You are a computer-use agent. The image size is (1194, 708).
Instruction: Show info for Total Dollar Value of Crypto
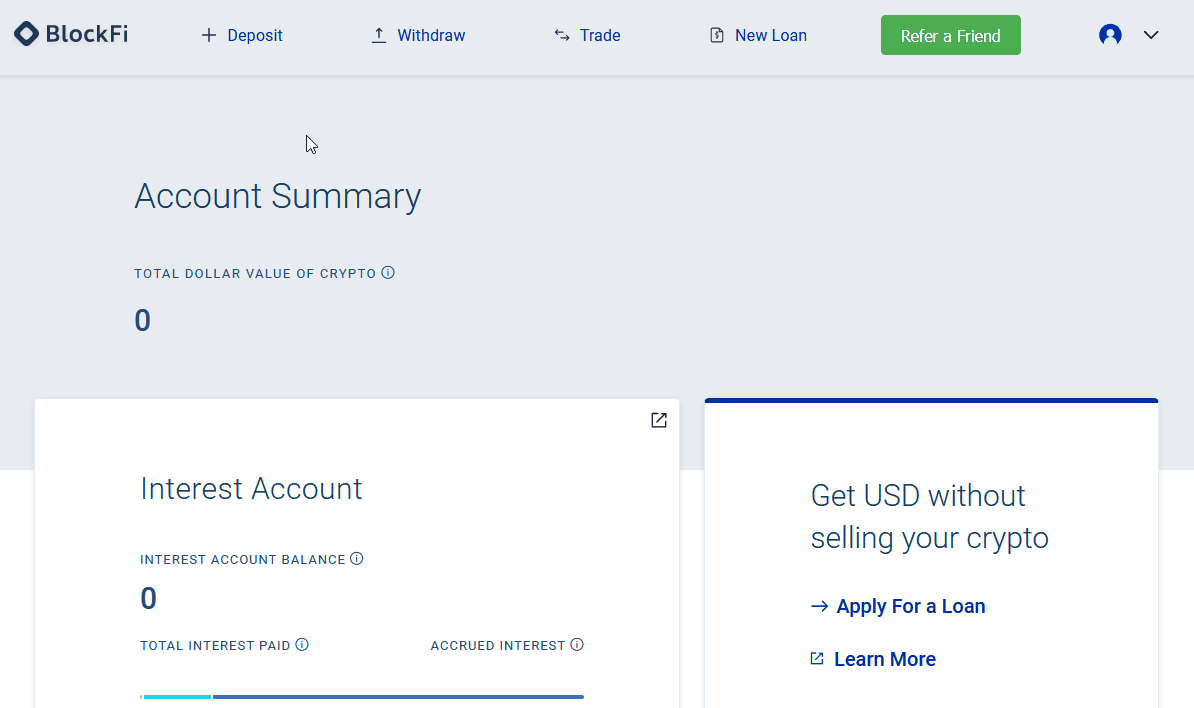pyautogui.click(x=388, y=272)
